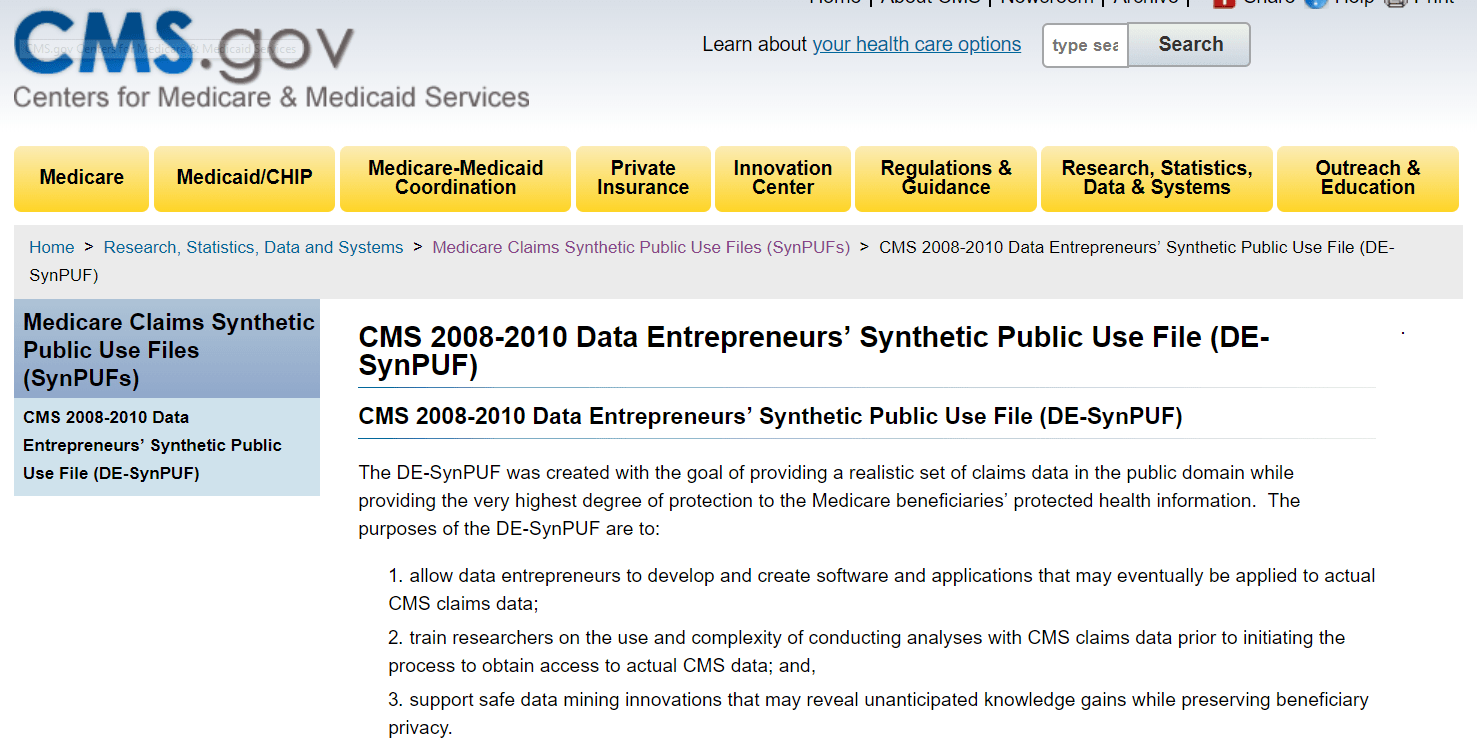Click the current-page breadcrumb text ending '(DE-SynPUF)'
Image resolution: width=1477 pixels, height=753 pixels.
click(x=712, y=261)
